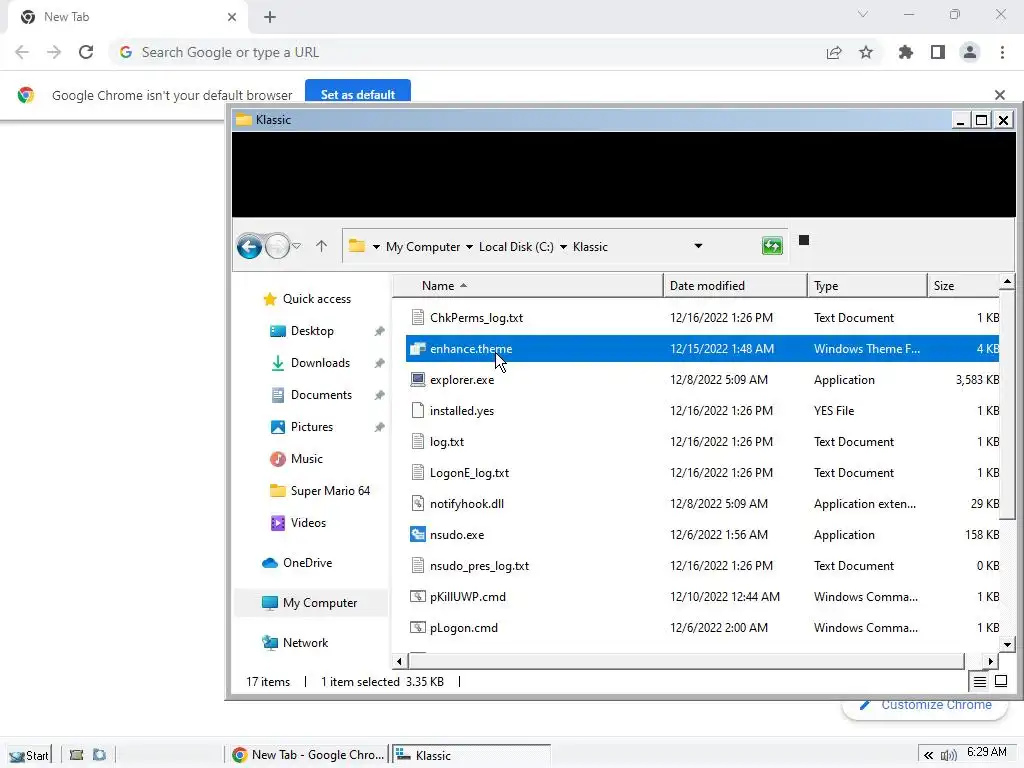
Task: Toggle Chrome side panel
Action: pos(938,52)
